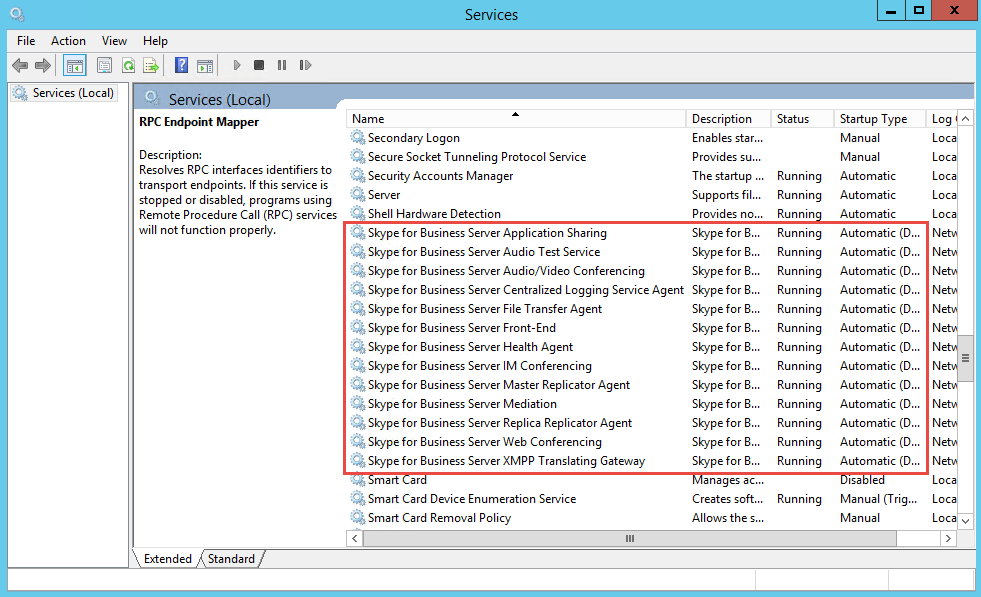981x597 pixels.
Task: Click gear icon of Skype Application Sharing service
Action: pyautogui.click(x=358, y=233)
